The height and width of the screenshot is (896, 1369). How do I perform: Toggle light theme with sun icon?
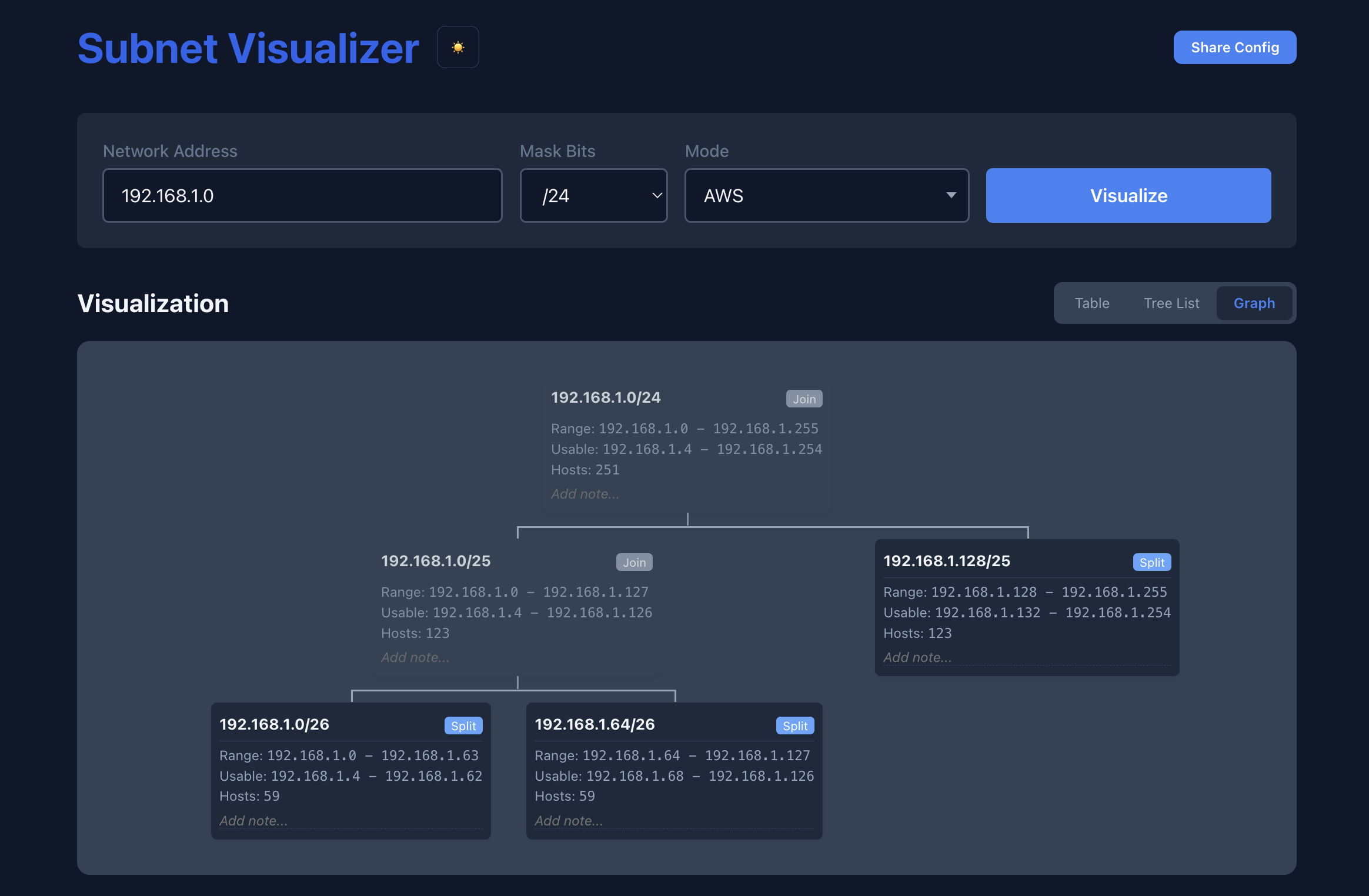click(458, 47)
